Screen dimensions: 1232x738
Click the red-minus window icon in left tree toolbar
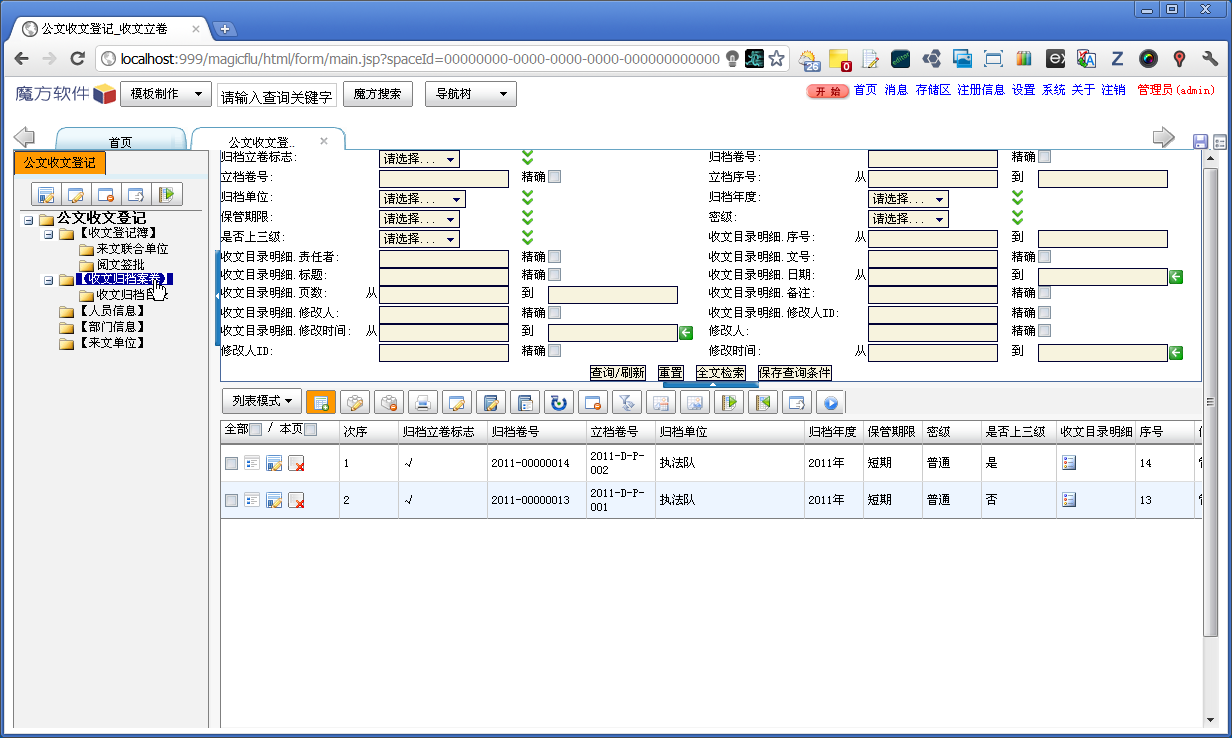(107, 194)
